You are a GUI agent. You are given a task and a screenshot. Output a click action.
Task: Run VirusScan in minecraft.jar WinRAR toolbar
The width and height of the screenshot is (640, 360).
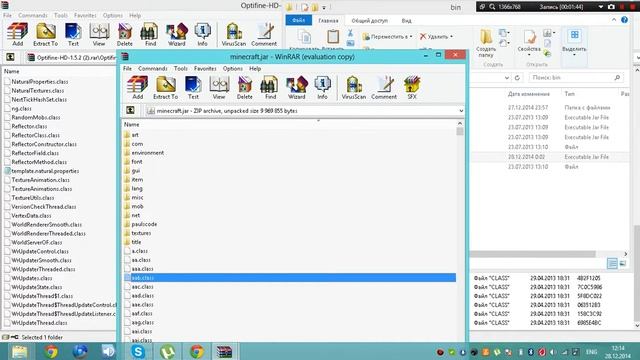353,87
